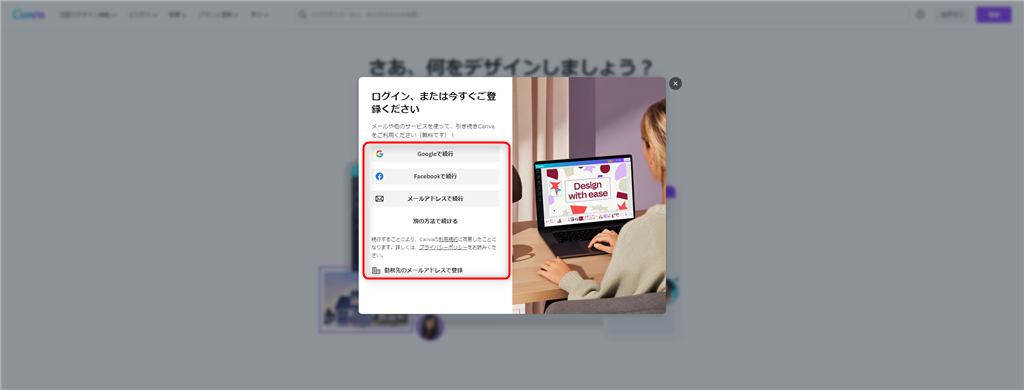Image resolution: width=1024 pixels, height=390 pixels.
Task: Click the round icon left of ログイン
Action: click(x=920, y=14)
